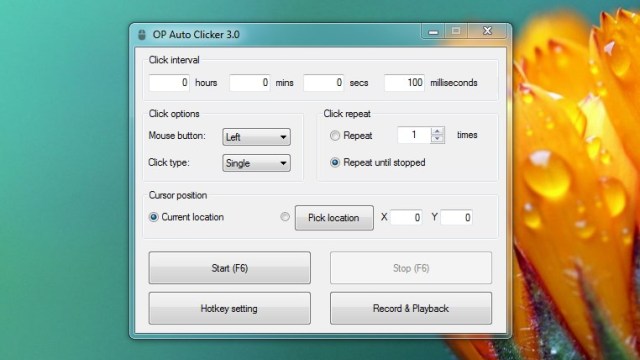This screenshot has height=360, width=640.
Task: Select the radio button beside Pick location
Action: tap(285, 217)
